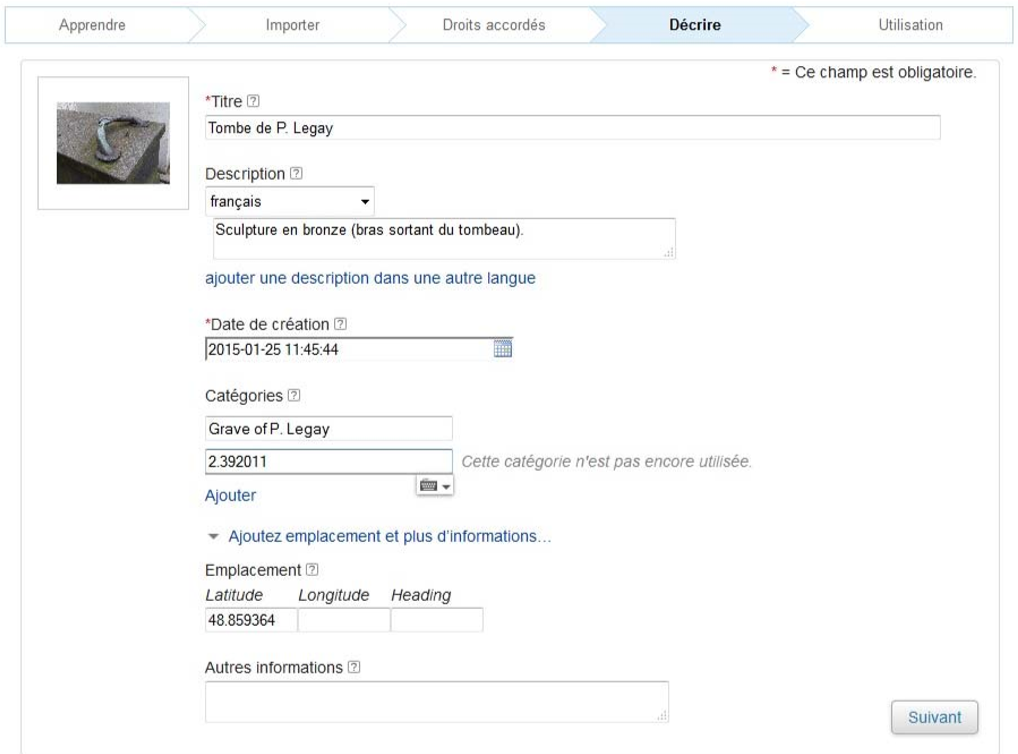Go to the Apprendre step
This screenshot has height=754, width=1018.
(x=92, y=25)
